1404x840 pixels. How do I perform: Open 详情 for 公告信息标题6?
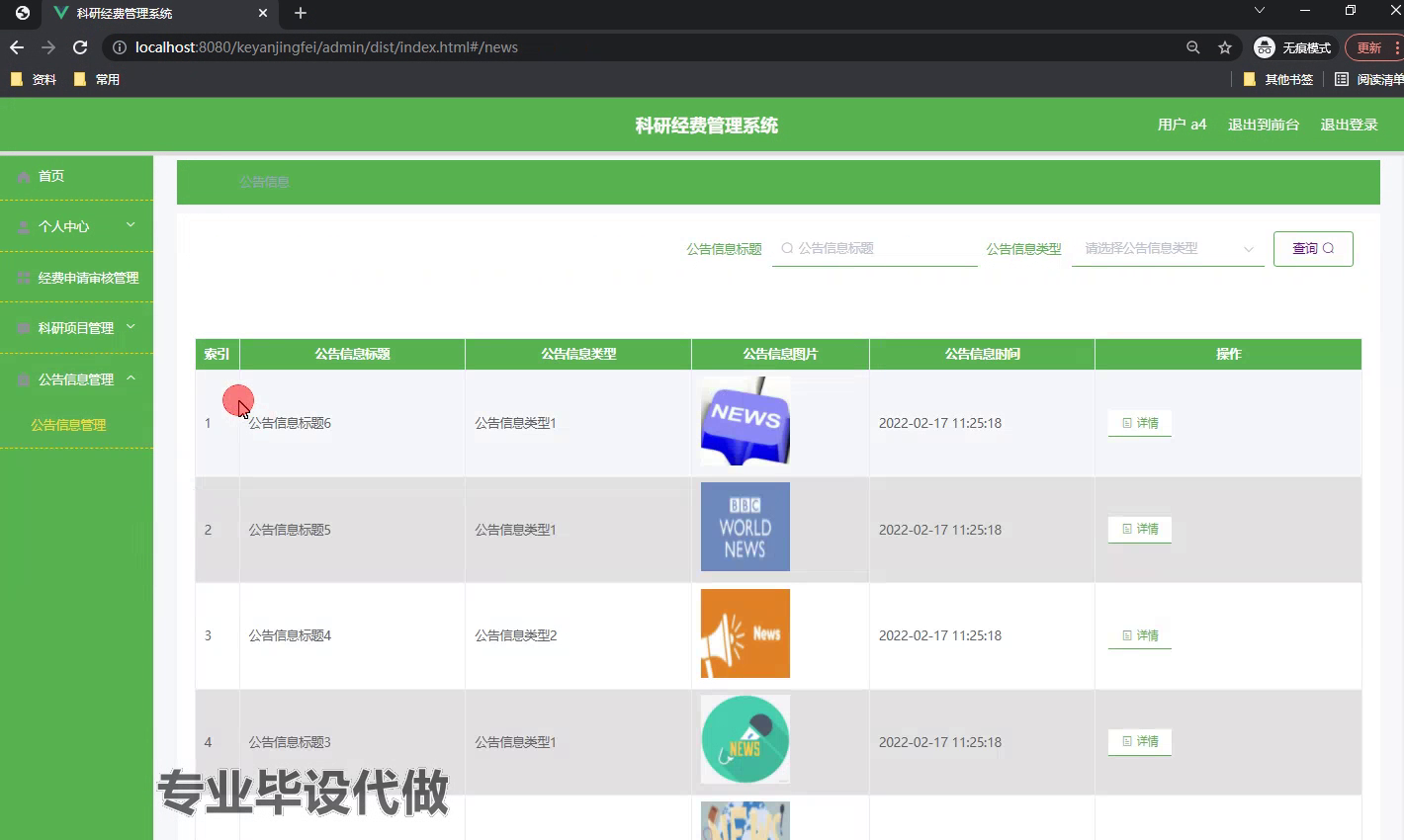pyautogui.click(x=1140, y=423)
